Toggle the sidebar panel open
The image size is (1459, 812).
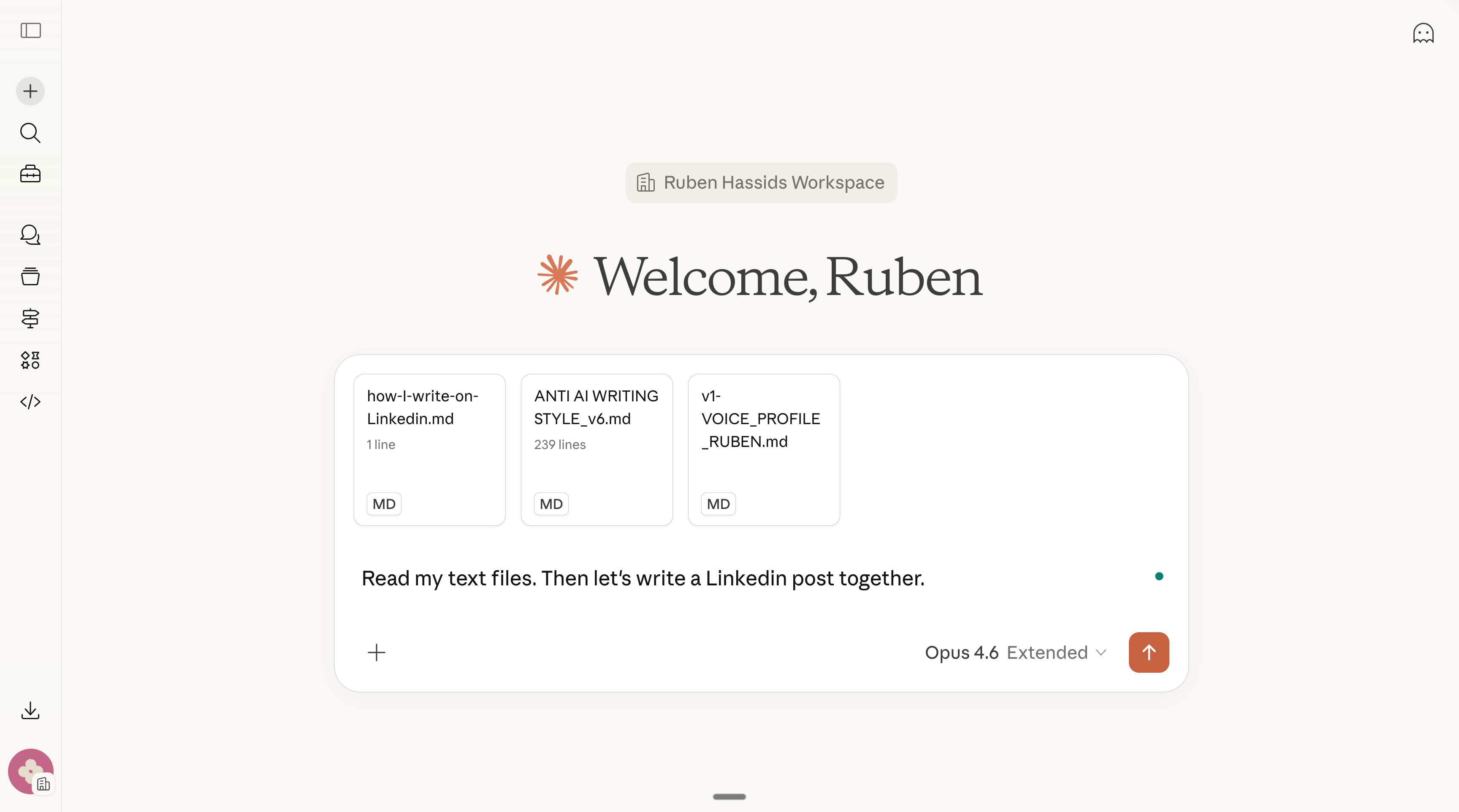pos(30,30)
